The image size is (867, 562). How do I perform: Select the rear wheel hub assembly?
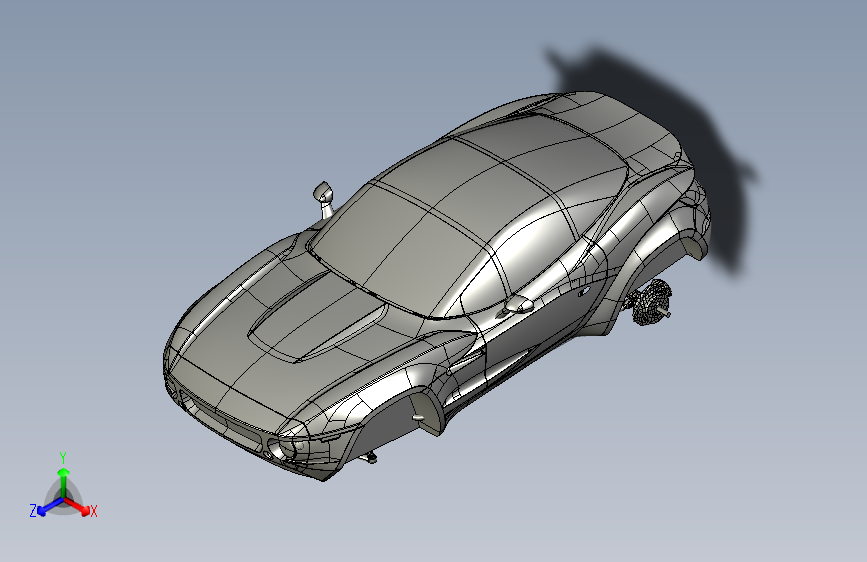(x=651, y=303)
